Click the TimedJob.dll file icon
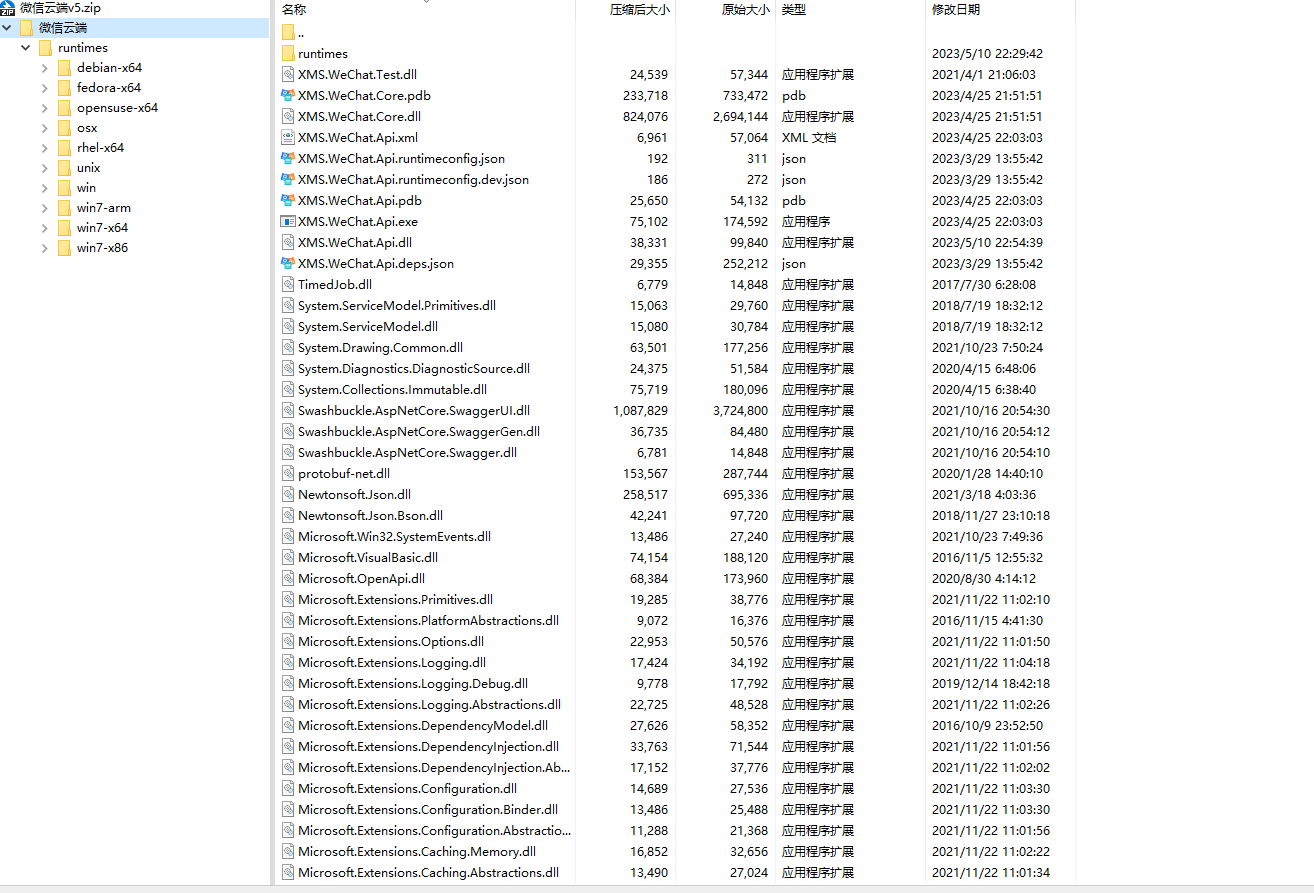1314x893 pixels. (x=288, y=285)
